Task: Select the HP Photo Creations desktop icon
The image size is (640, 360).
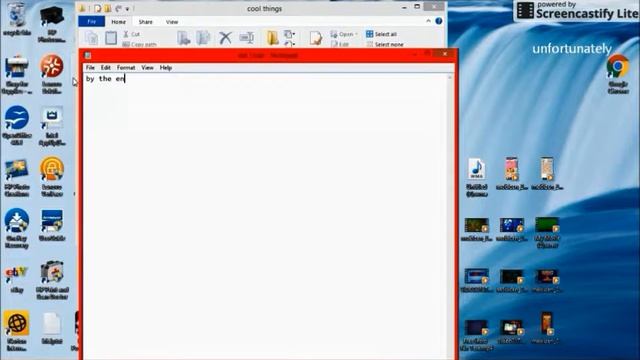Action: pyautogui.click(x=17, y=178)
